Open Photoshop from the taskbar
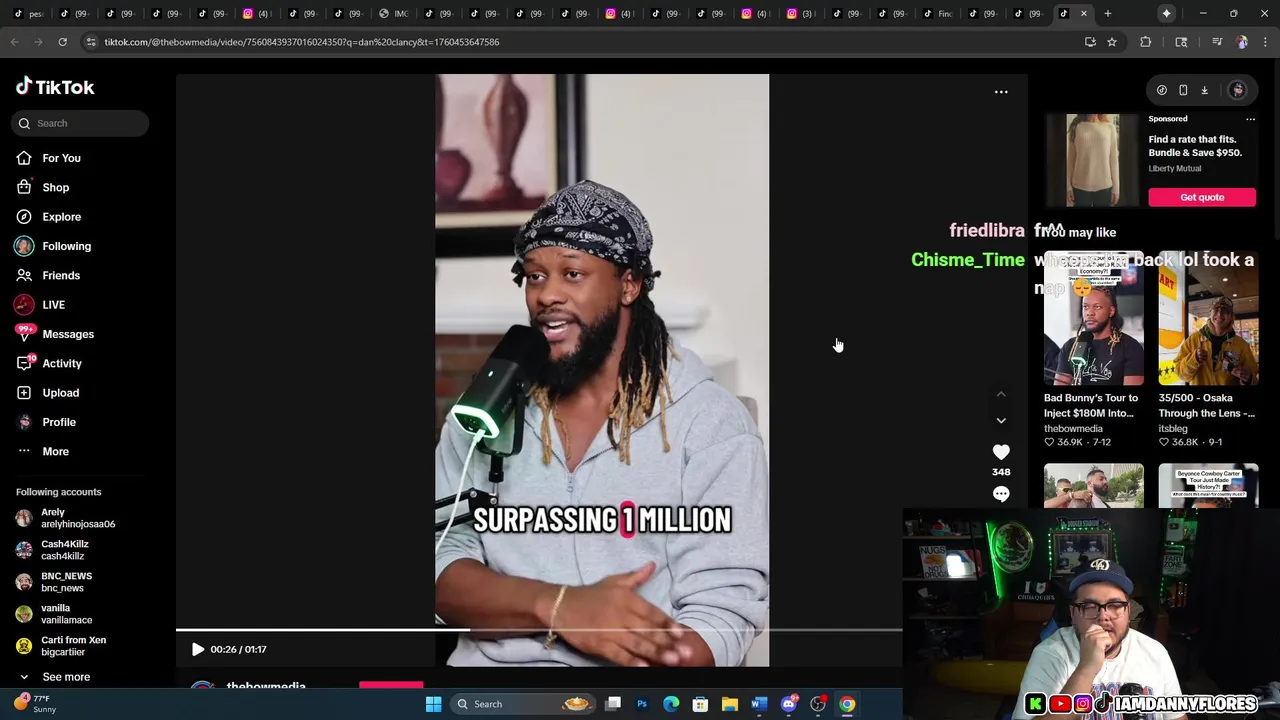Image resolution: width=1280 pixels, height=720 pixels. pos(642,704)
